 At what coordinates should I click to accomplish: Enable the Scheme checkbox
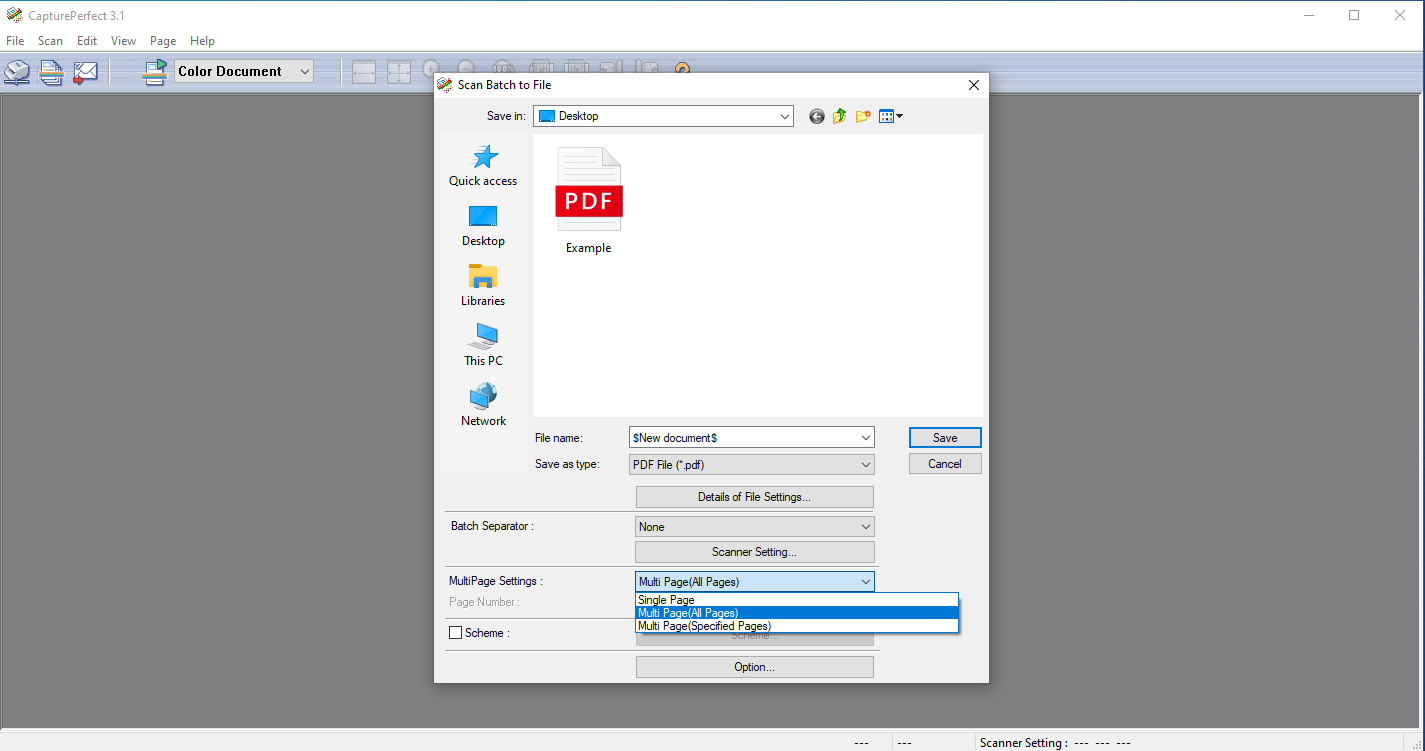(456, 633)
